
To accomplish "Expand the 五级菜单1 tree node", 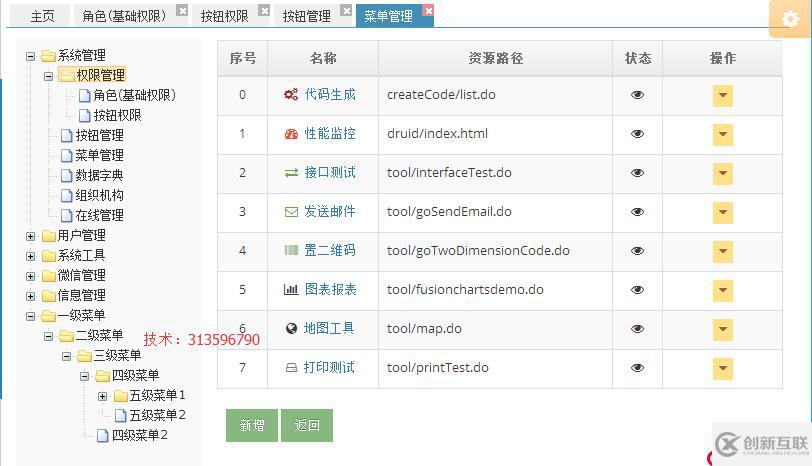I will point(103,397).
